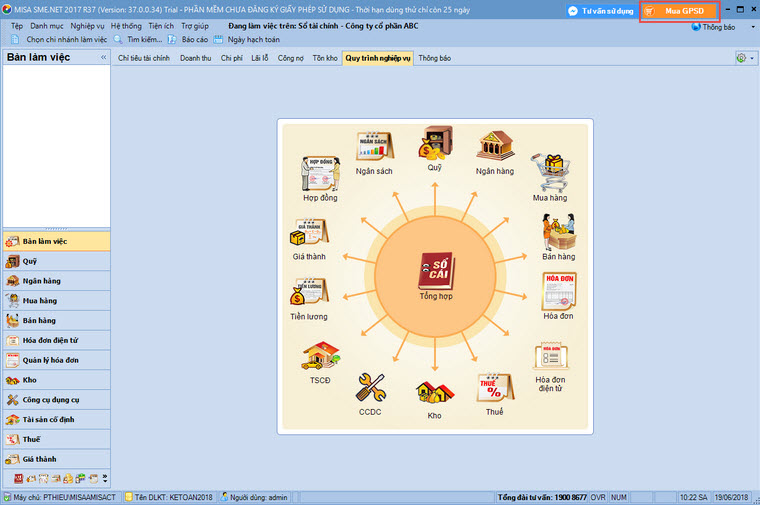Viewport: 760px width, 506px height.
Task: Open the Thuế percent icon in diagram
Action: (494, 387)
